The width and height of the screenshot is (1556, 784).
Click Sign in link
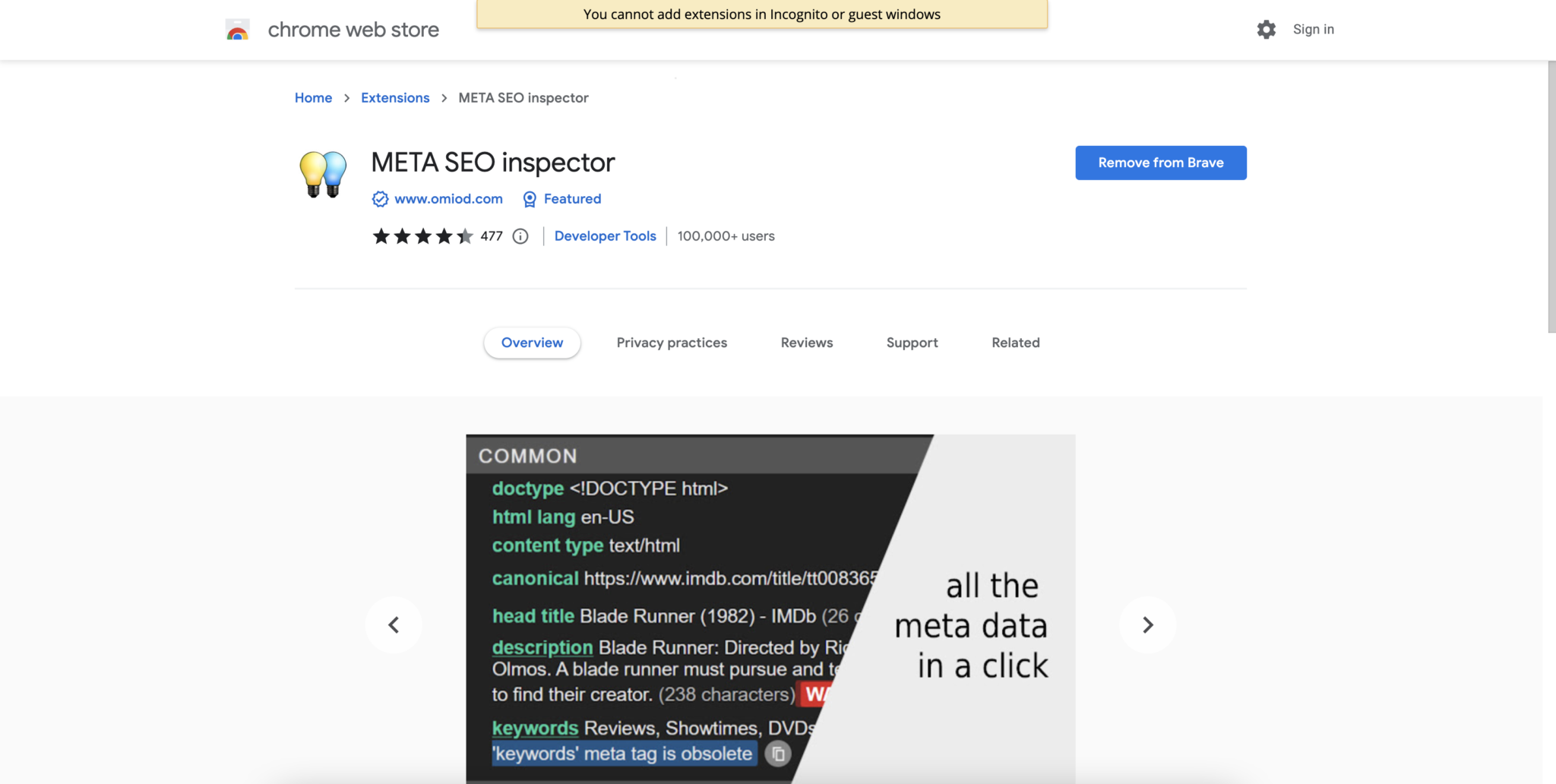(1313, 30)
